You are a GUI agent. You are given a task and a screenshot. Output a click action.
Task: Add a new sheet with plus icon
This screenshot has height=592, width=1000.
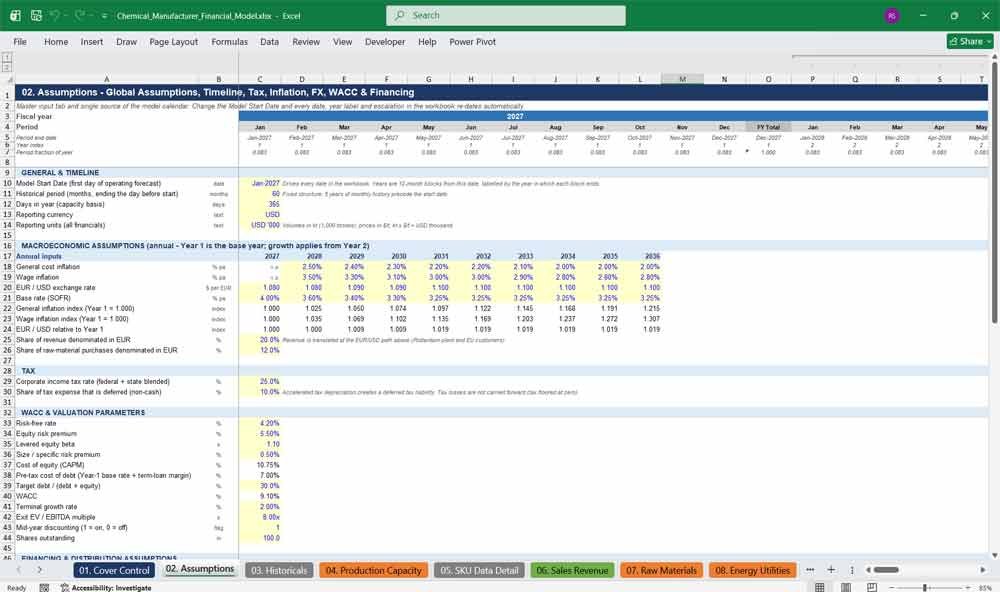[831, 570]
